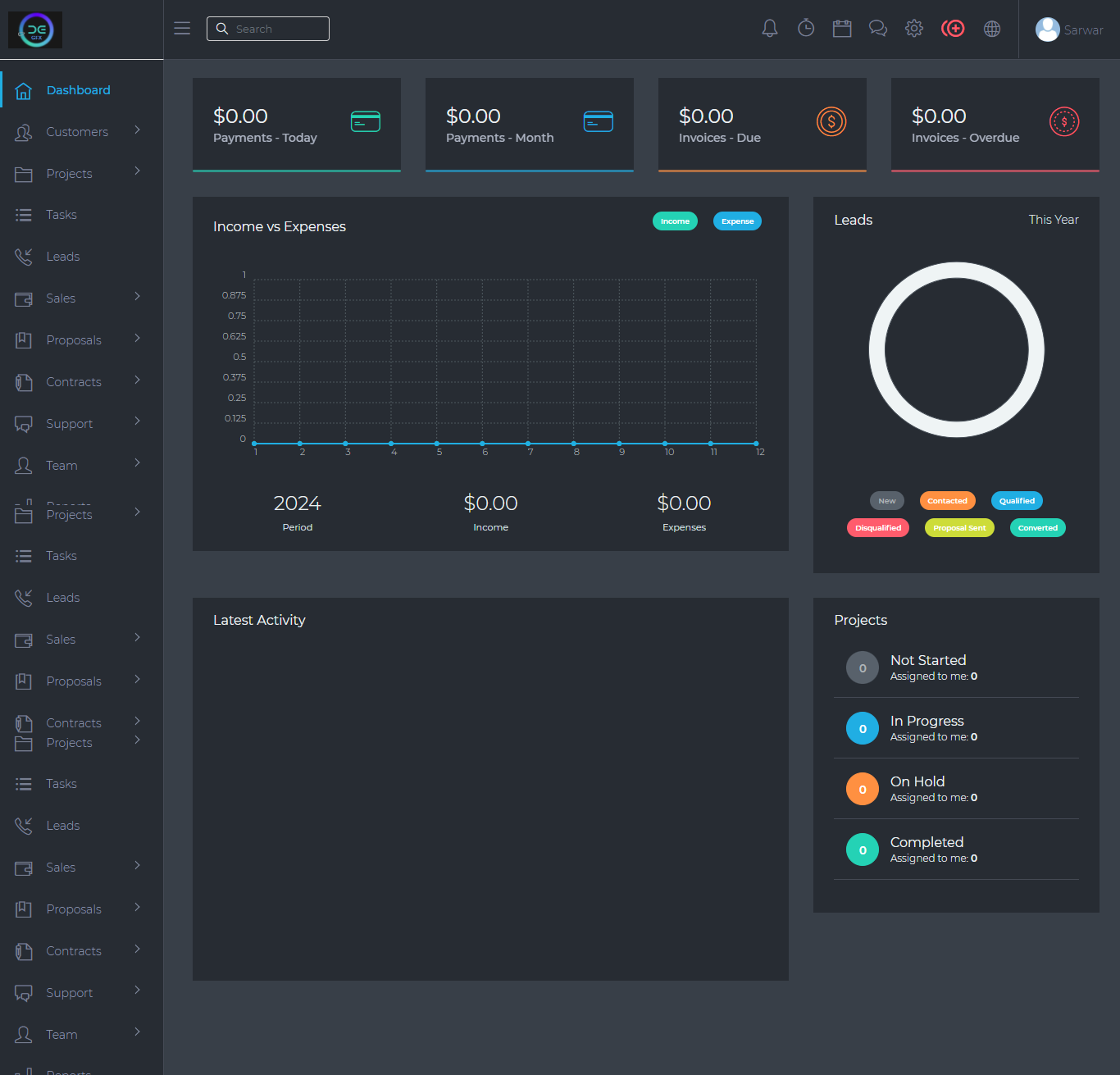Click the Payments - Month label
Viewport: 1120px width, 1075px height.
point(500,138)
